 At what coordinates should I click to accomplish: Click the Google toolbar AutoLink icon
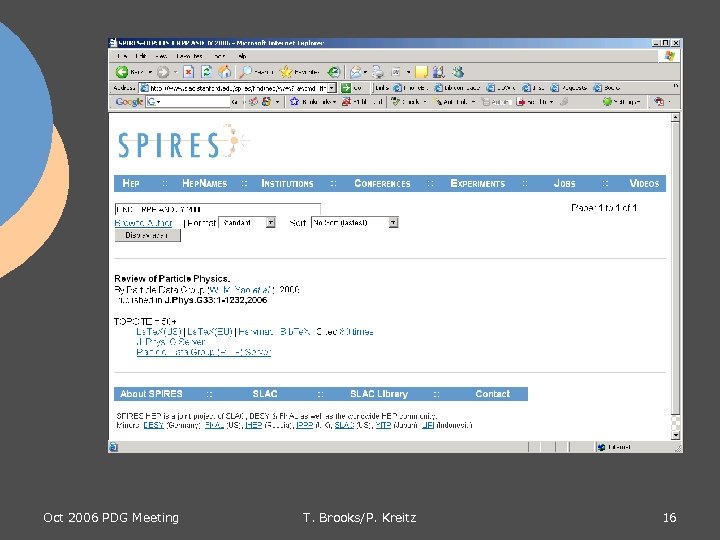point(437,102)
